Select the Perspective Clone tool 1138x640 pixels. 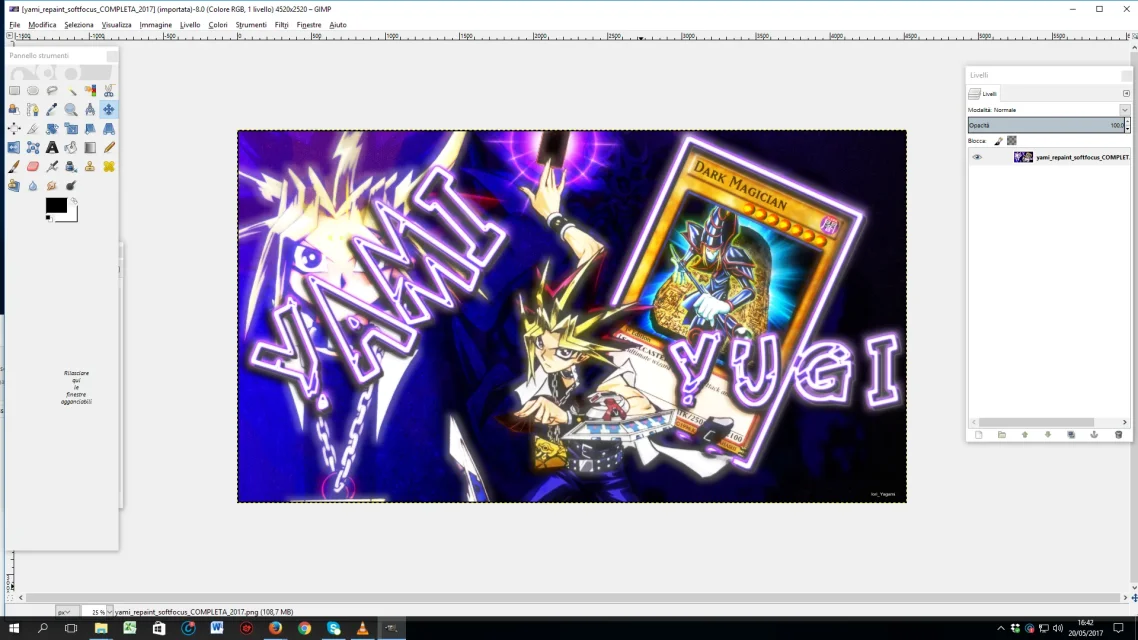point(15,185)
